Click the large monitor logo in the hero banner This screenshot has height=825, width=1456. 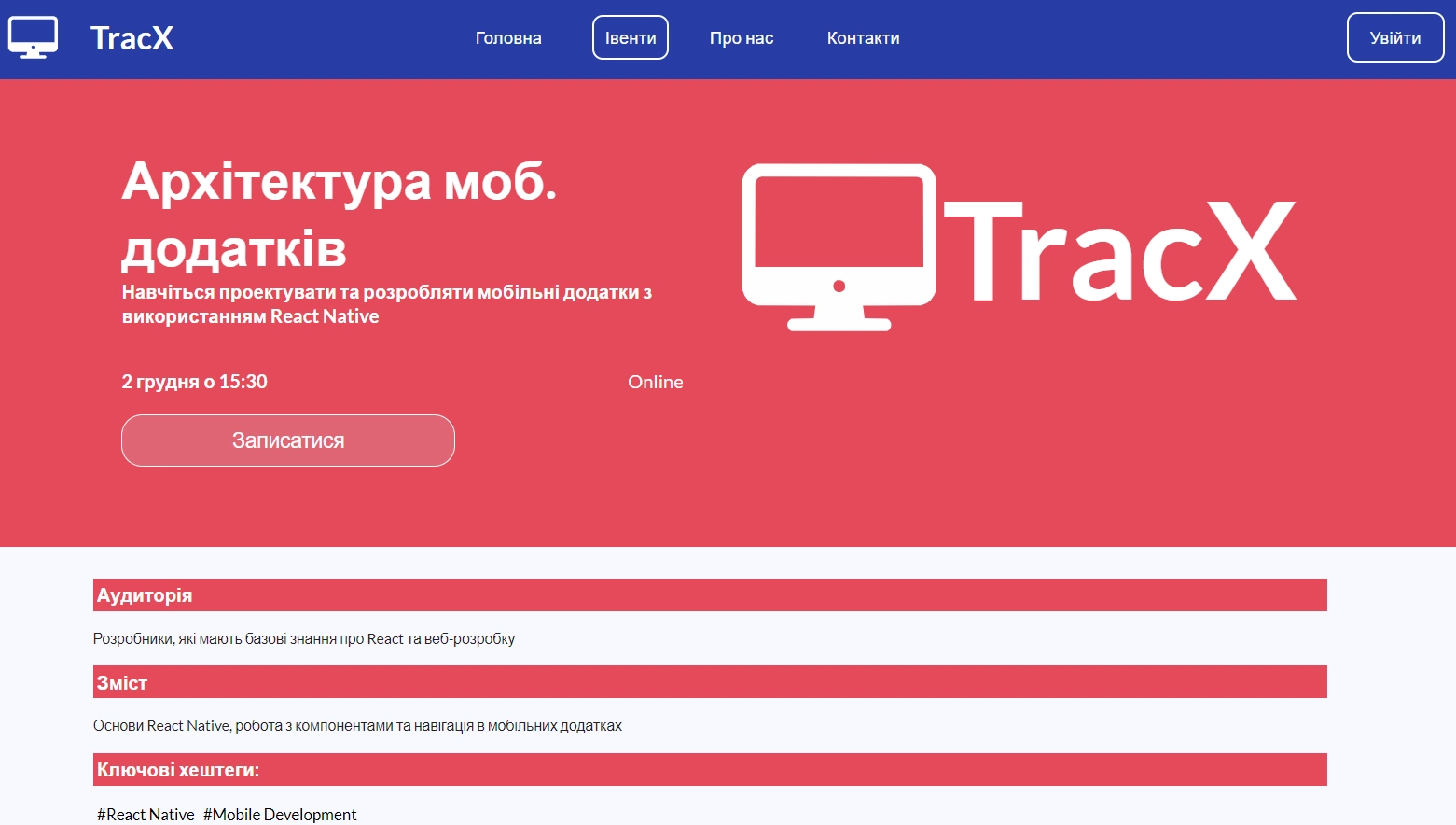click(838, 247)
